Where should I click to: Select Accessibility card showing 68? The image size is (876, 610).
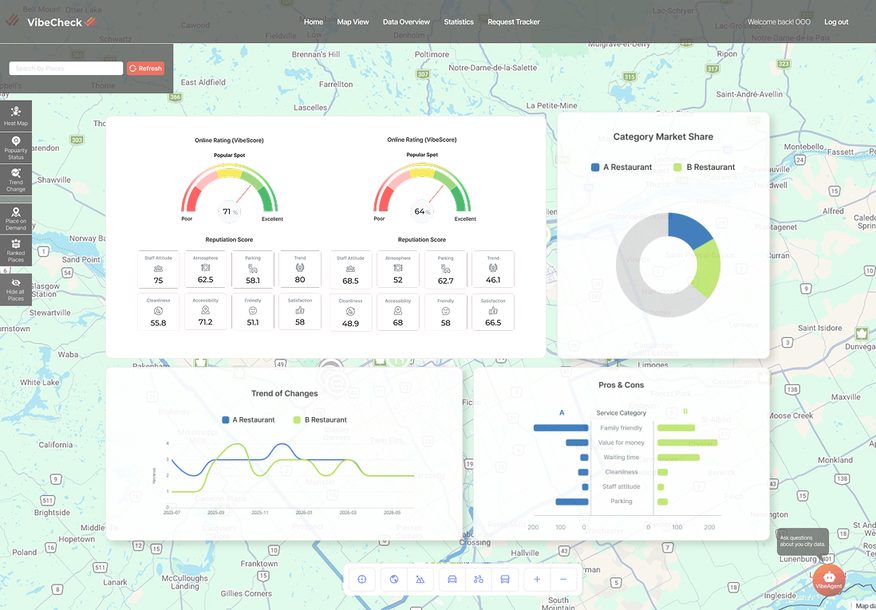tap(398, 312)
